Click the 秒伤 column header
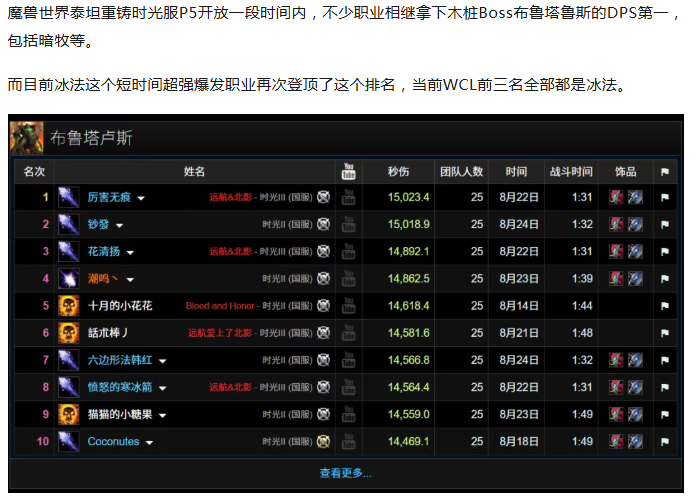This screenshot has width=696, height=500. pyautogui.click(x=398, y=171)
